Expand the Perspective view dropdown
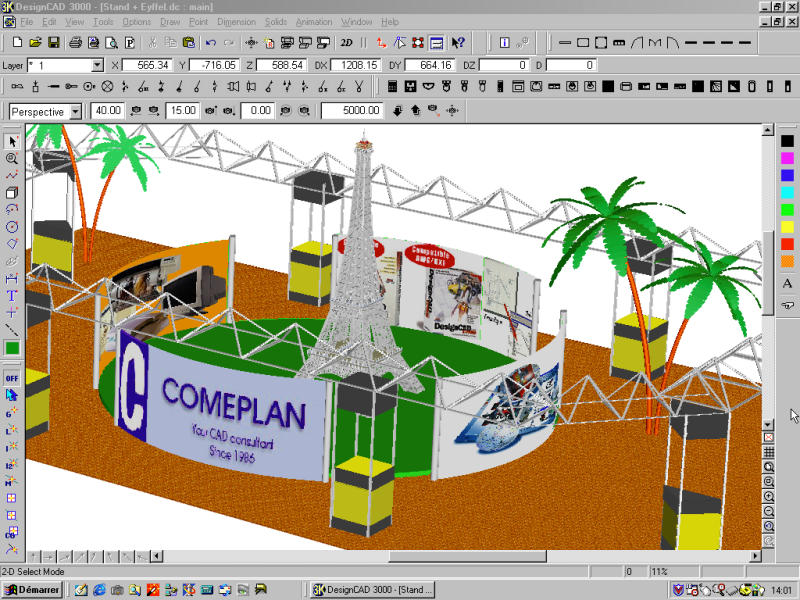 point(75,111)
